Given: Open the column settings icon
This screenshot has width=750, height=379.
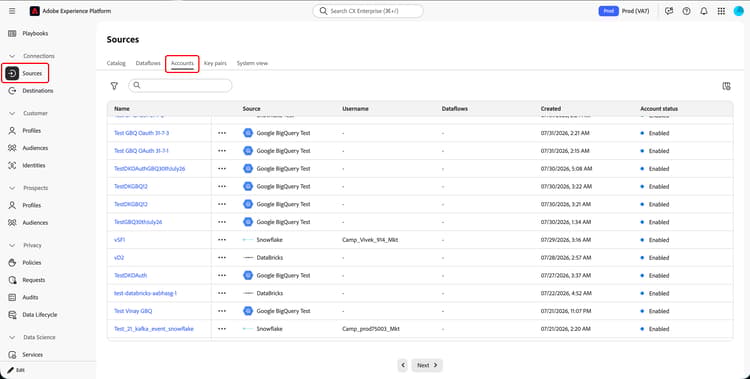Looking at the screenshot, I should point(726,86).
